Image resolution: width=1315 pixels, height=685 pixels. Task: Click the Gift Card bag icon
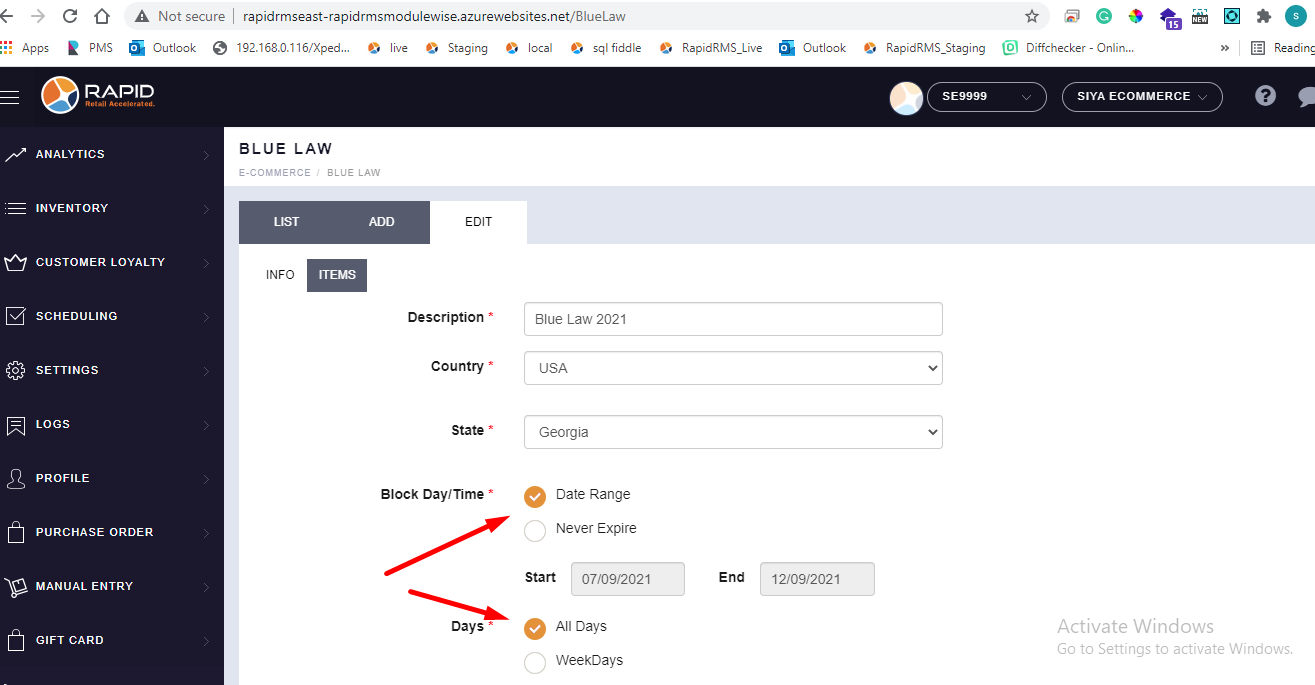tap(15, 641)
